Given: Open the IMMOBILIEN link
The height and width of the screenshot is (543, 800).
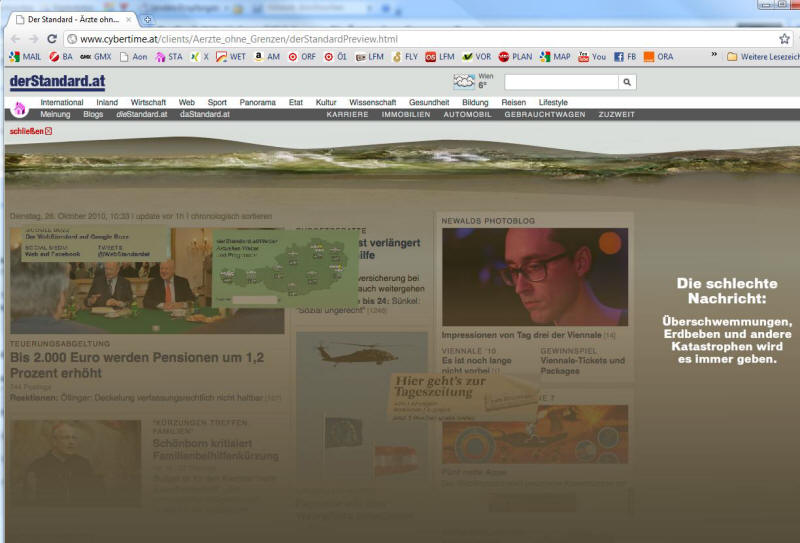Looking at the screenshot, I should click(406, 114).
